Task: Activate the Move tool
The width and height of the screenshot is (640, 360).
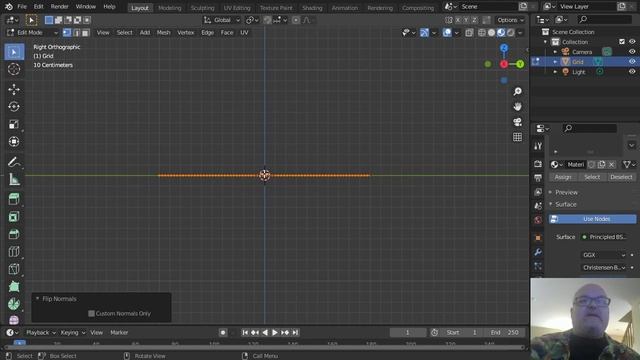Action: coord(14,89)
